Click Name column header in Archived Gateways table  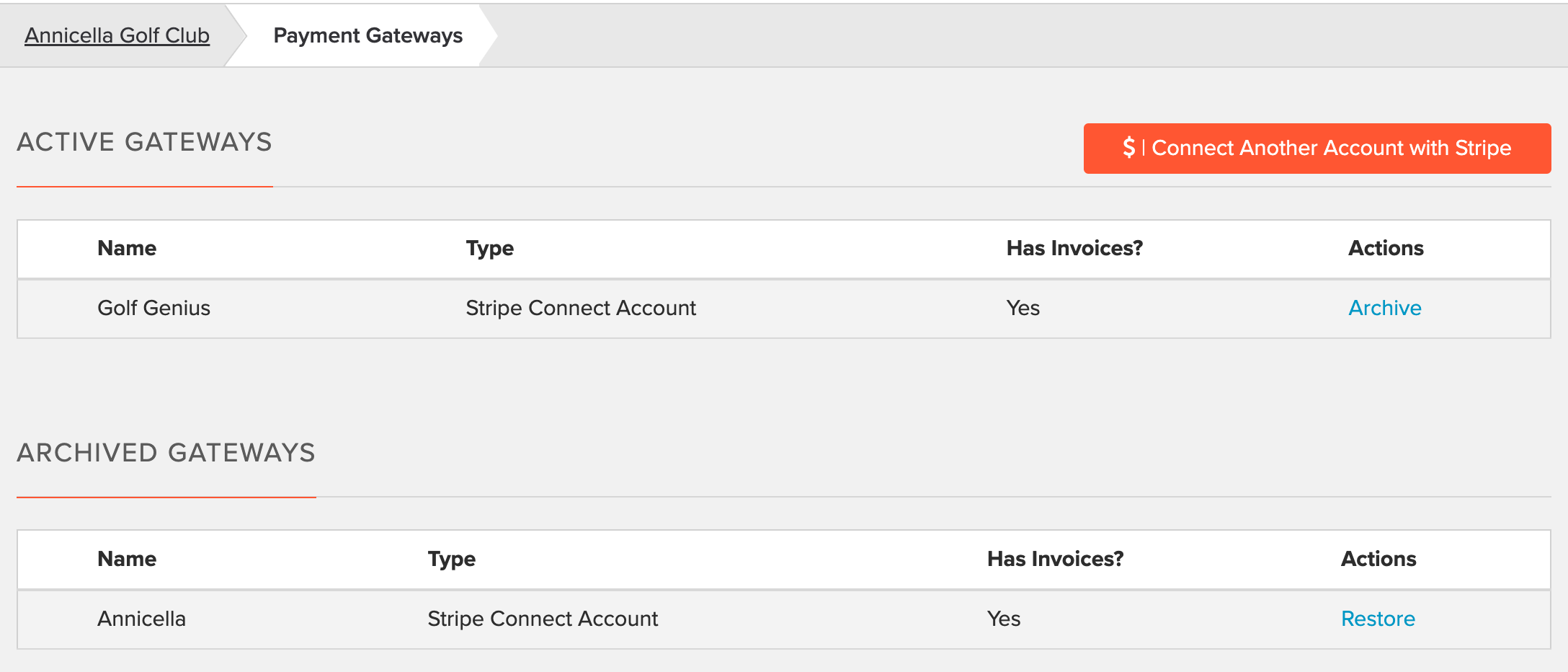(127, 559)
